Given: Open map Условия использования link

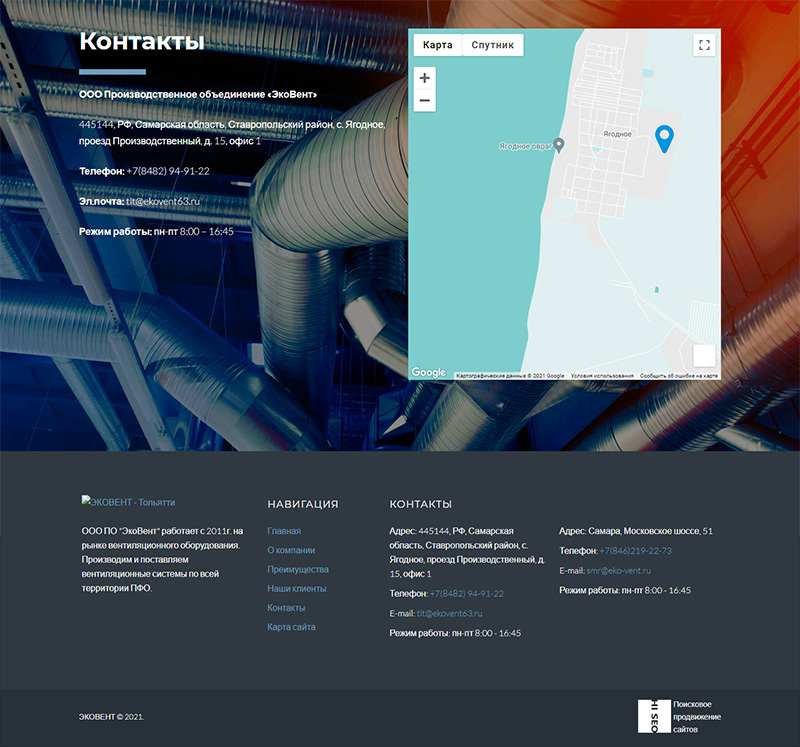Looking at the screenshot, I should 602,376.
